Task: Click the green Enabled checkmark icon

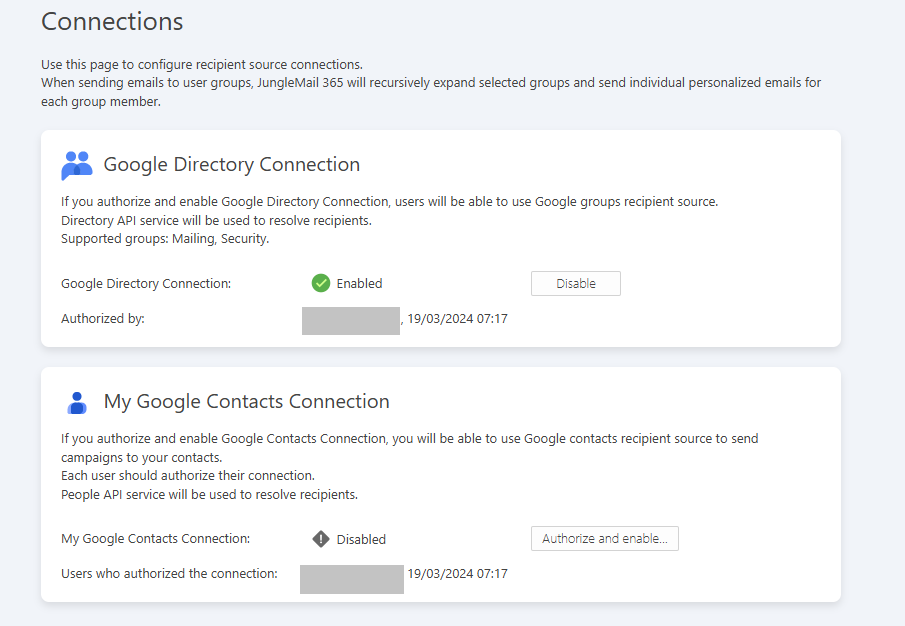Action: click(320, 283)
